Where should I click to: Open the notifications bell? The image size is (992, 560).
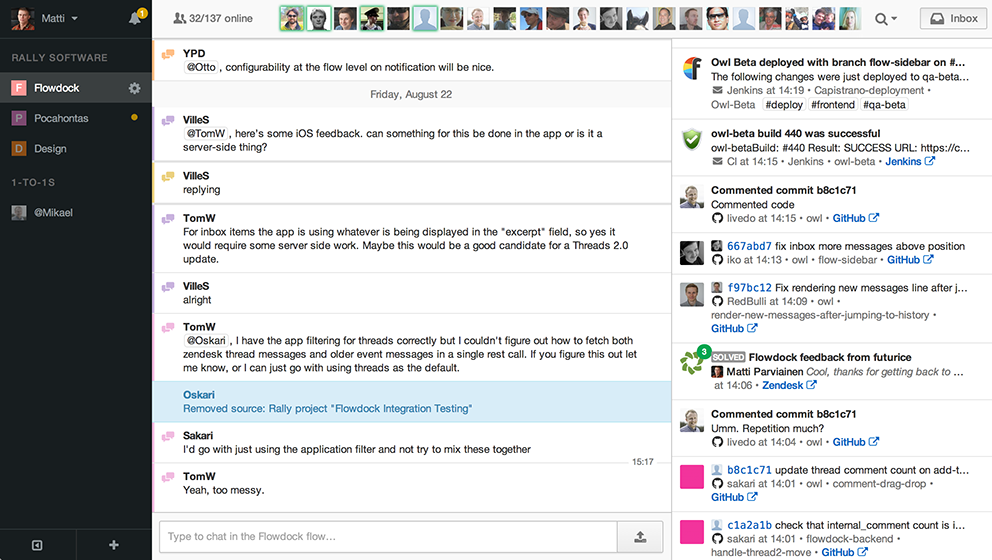135,19
